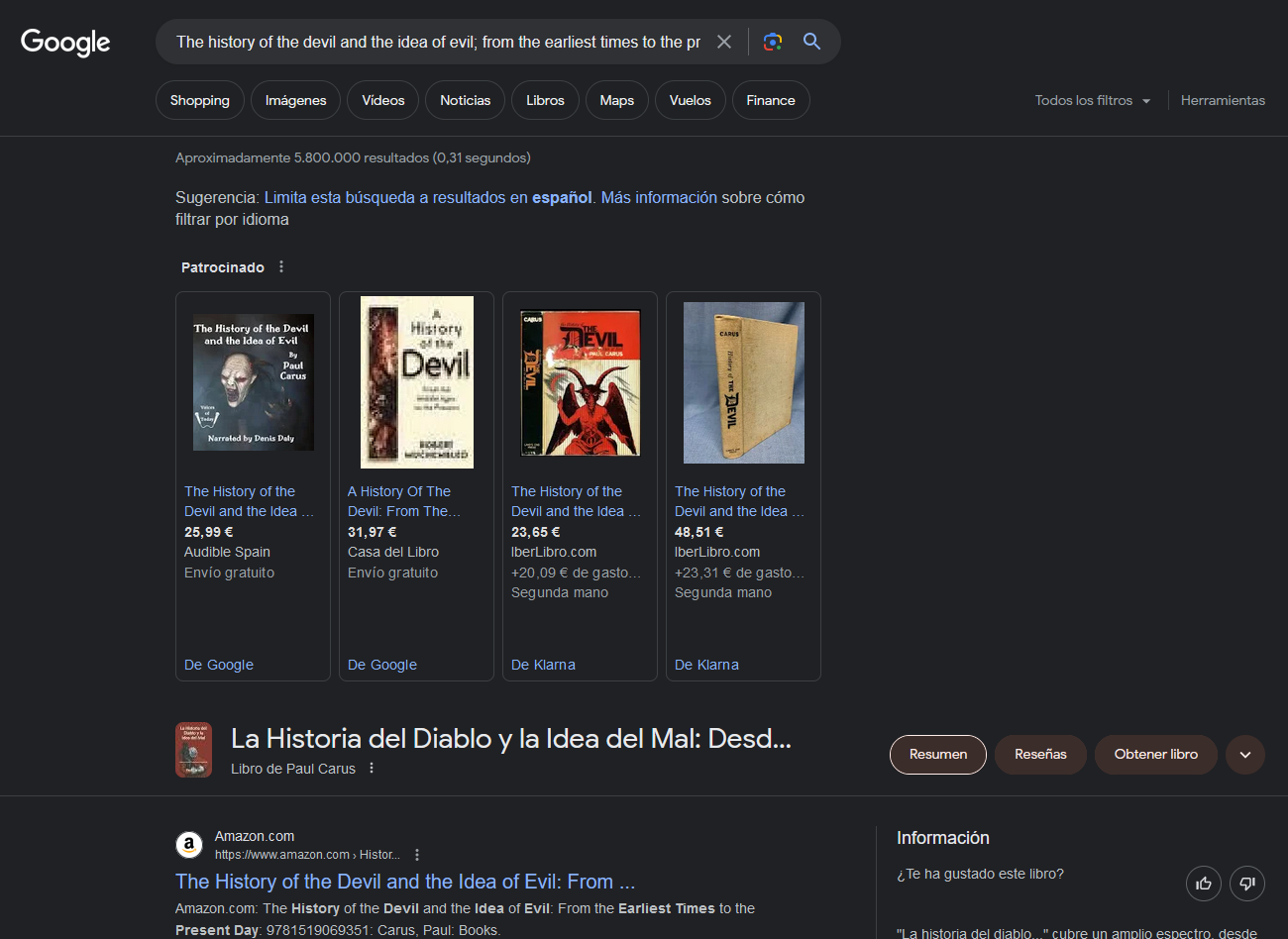Click the thumbs up icon for this book
This screenshot has height=939, width=1288.
point(1204,884)
